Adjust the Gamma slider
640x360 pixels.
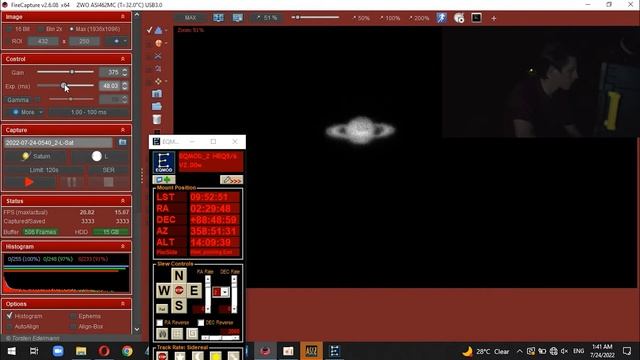pyautogui.click(x=70, y=99)
